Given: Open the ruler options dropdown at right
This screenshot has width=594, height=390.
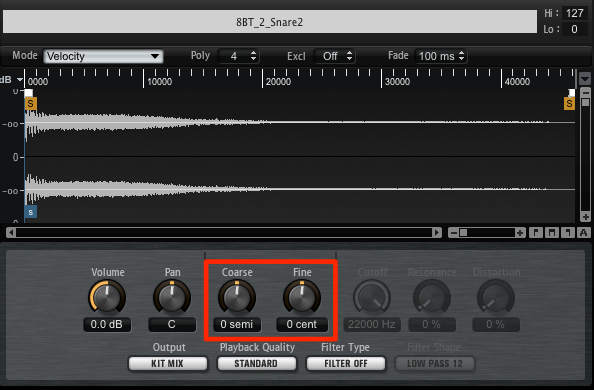Looking at the screenshot, I should (x=585, y=79).
